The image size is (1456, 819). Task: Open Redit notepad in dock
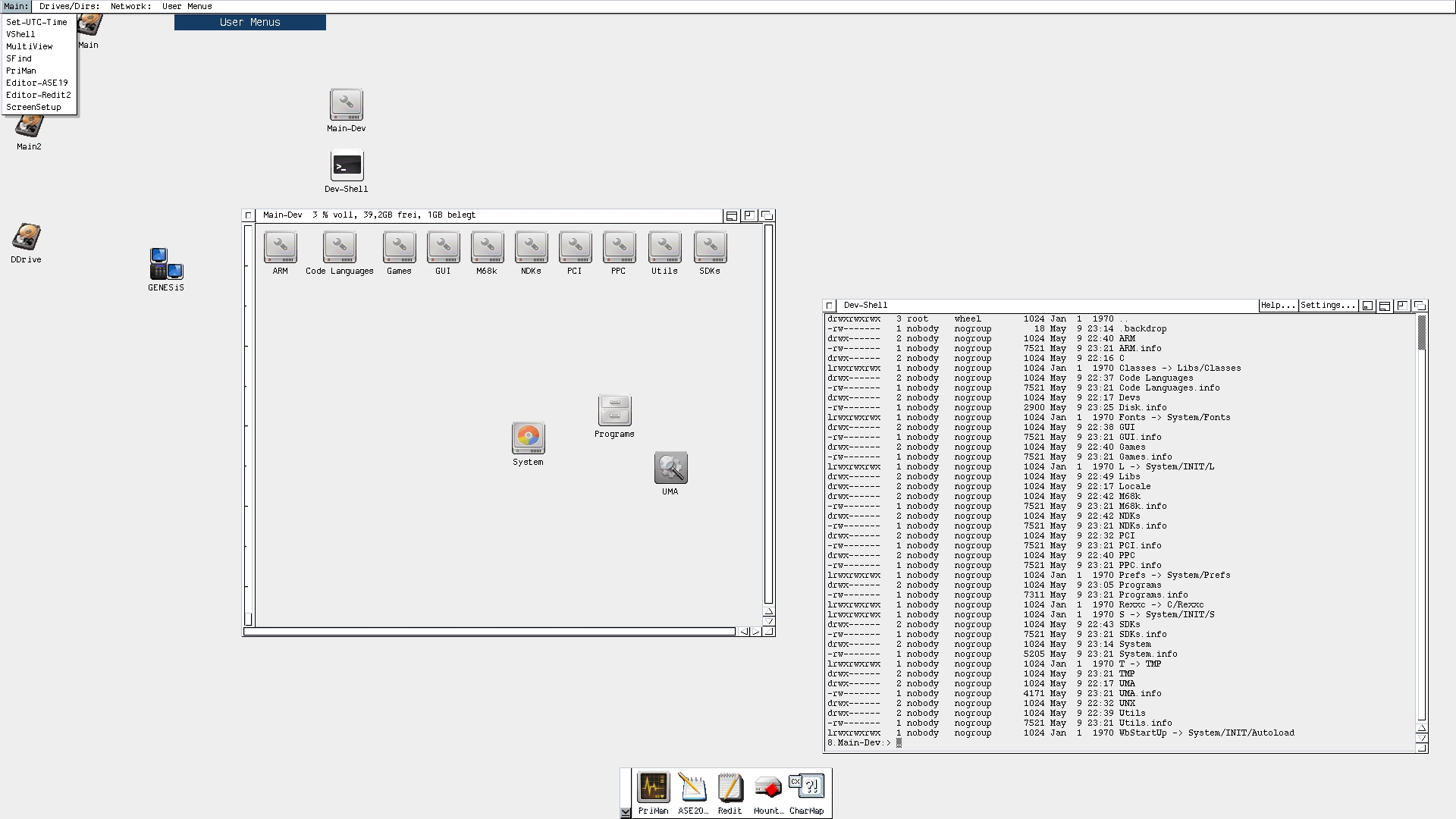coord(730,788)
